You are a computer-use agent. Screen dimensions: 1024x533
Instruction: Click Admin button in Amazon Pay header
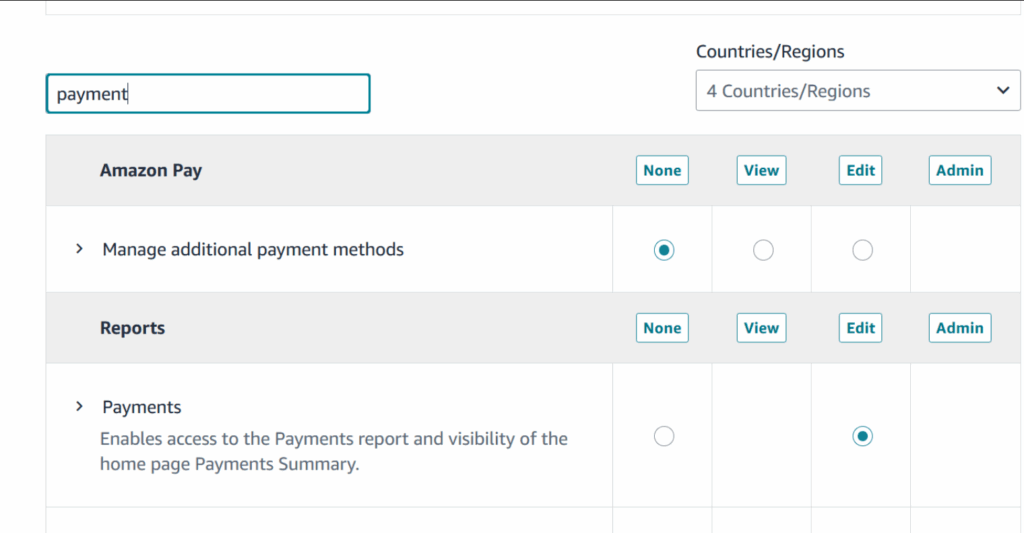point(960,170)
